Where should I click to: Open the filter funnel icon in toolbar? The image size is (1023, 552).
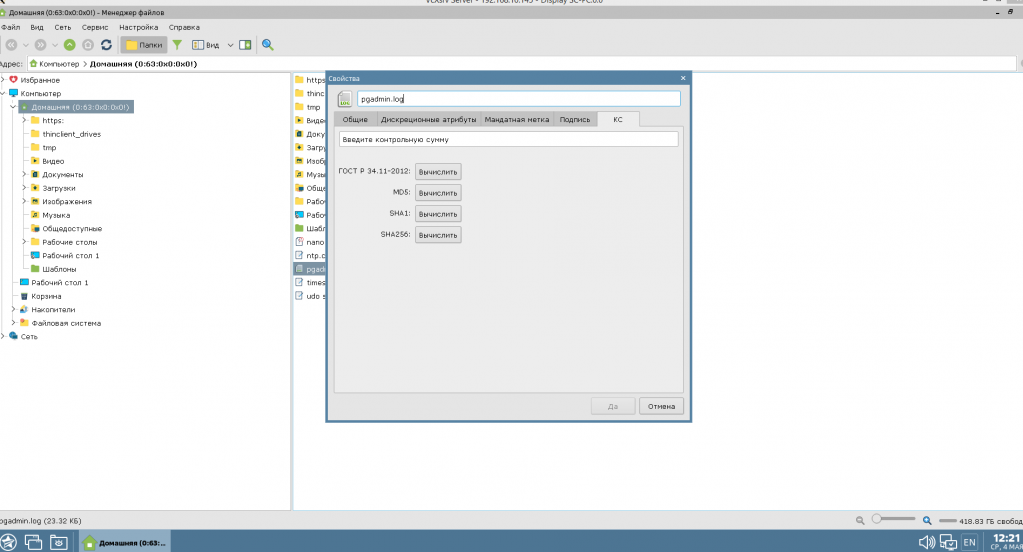click(177, 45)
